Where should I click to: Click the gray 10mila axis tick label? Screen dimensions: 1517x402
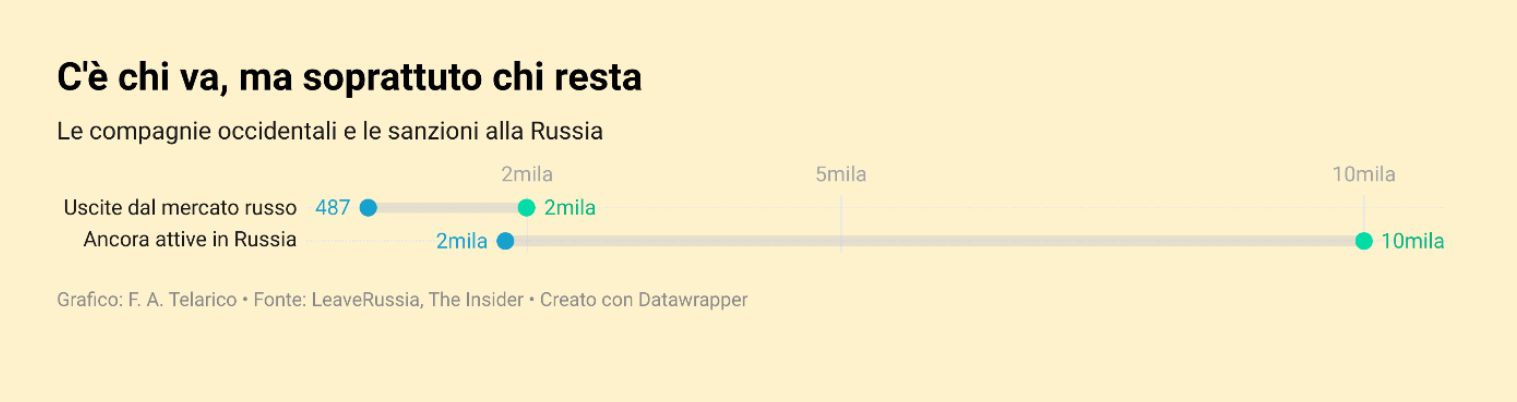point(1363,175)
